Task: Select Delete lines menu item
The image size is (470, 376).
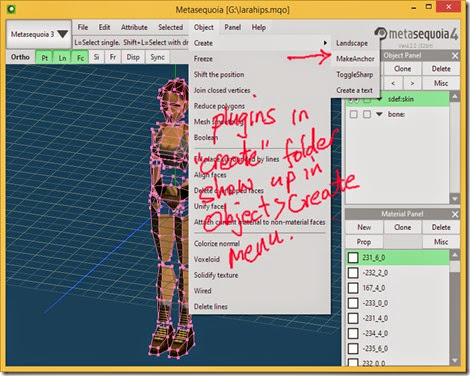Action: (260, 306)
